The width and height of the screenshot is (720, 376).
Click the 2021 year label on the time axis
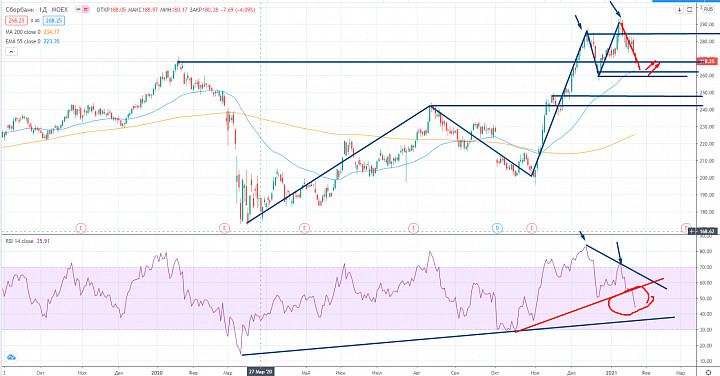tap(611, 372)
